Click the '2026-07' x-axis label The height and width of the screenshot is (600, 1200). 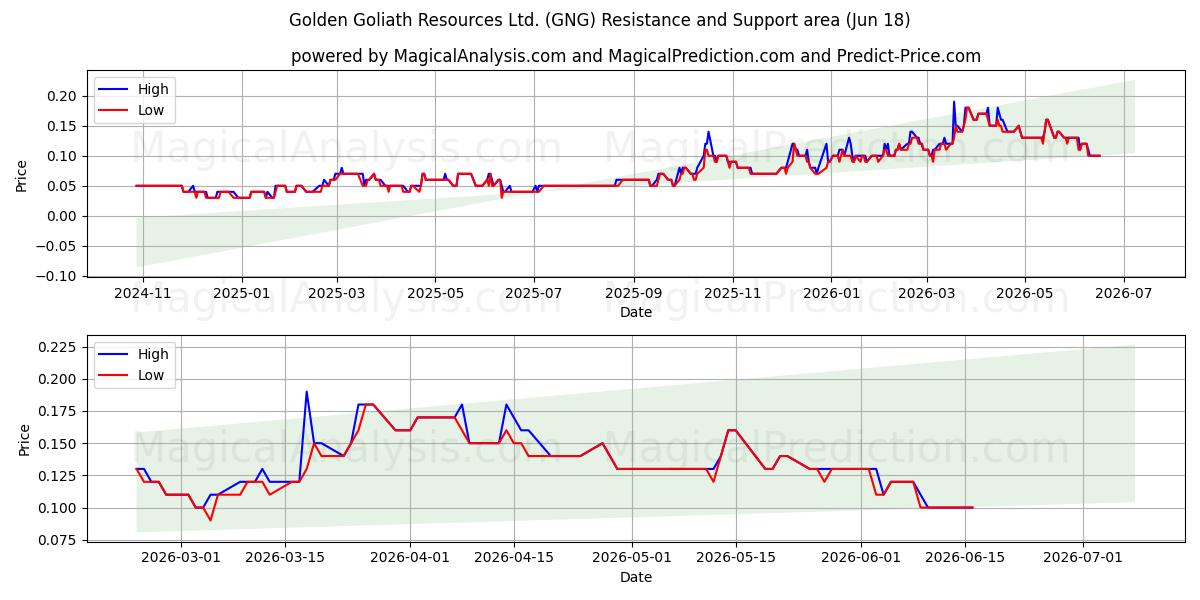(x=1122, y=293)
